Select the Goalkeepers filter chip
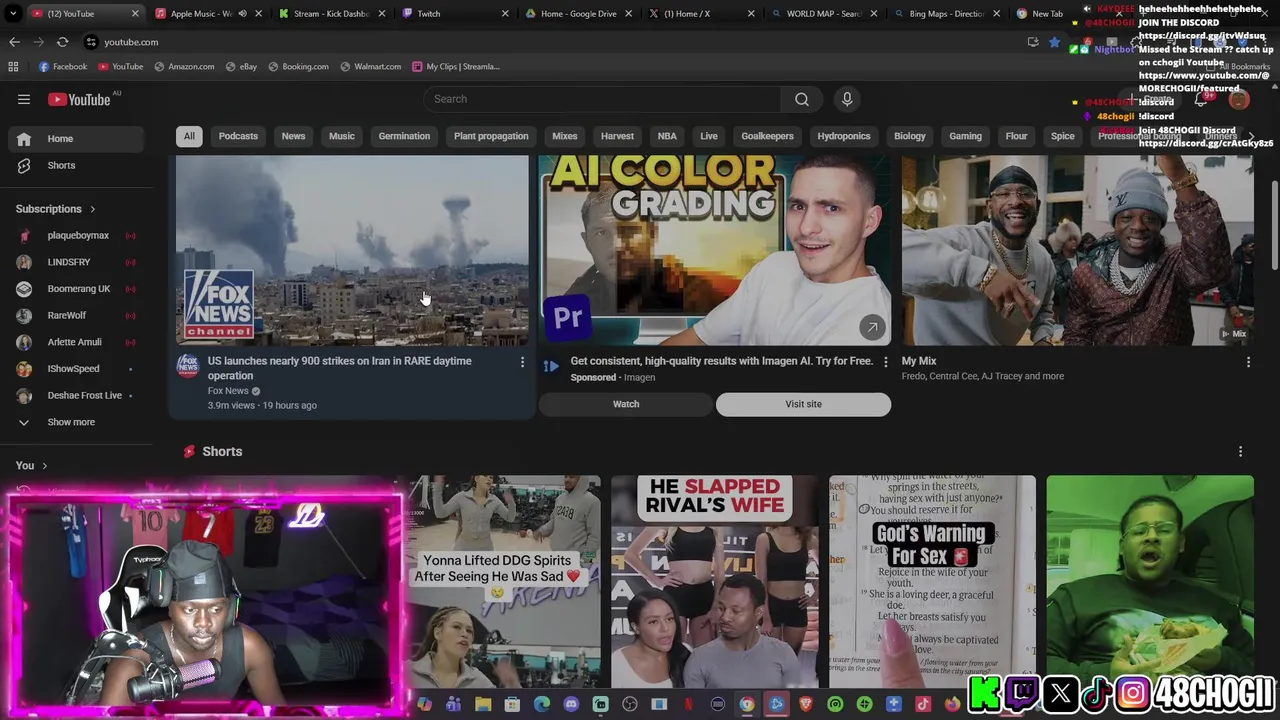This screenshot has width=1280, height=720. [767, 136]
